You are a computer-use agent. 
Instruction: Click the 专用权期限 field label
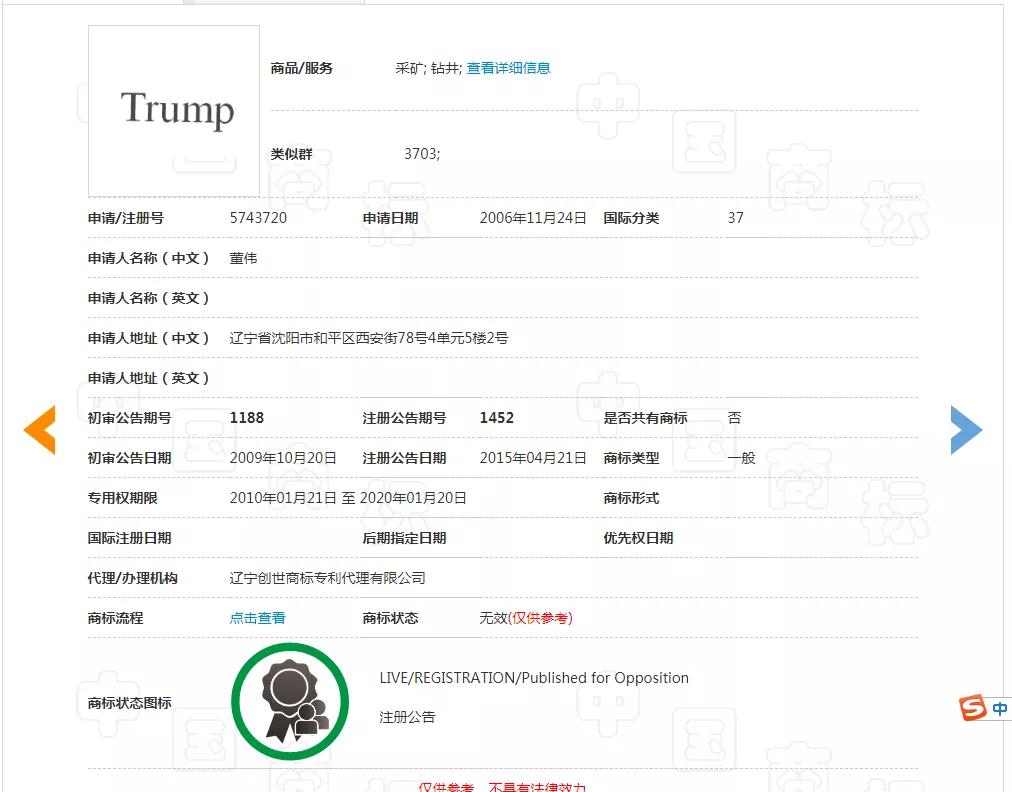[123, 498]
